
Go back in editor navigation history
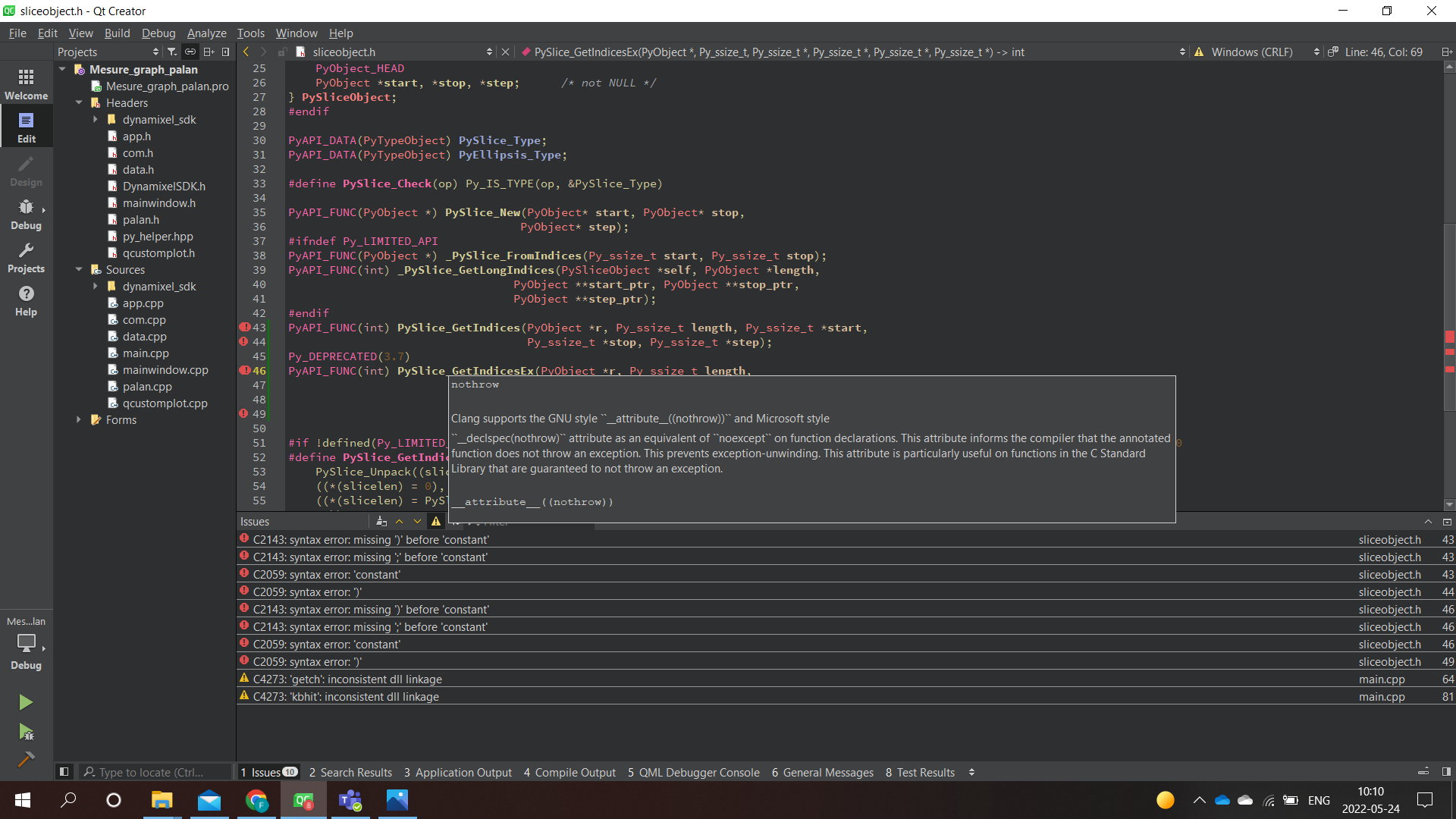(x=246, y=52)
